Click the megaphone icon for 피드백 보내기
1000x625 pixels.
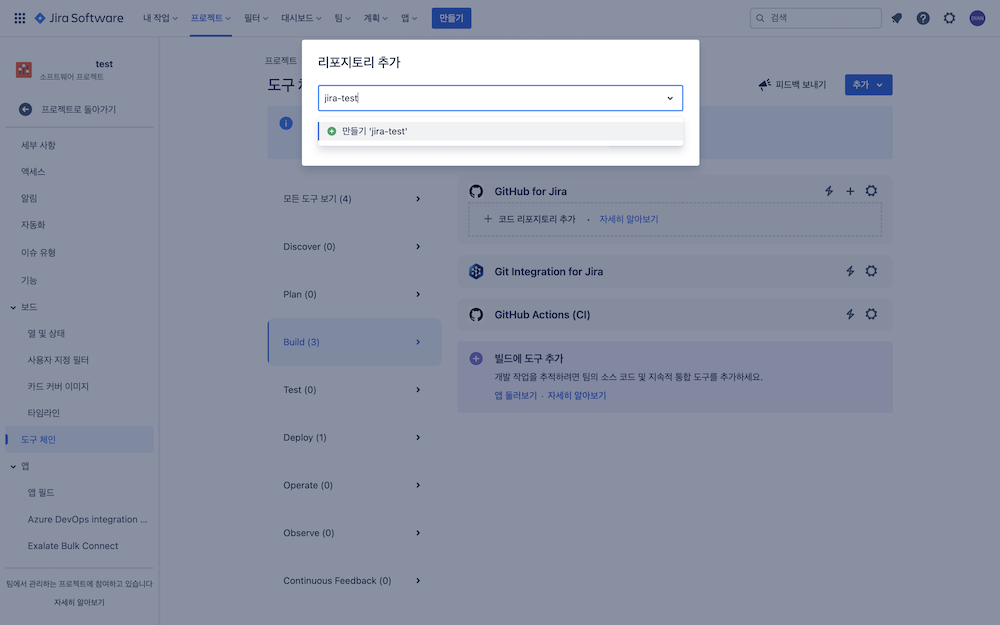[x=764, y=85]
